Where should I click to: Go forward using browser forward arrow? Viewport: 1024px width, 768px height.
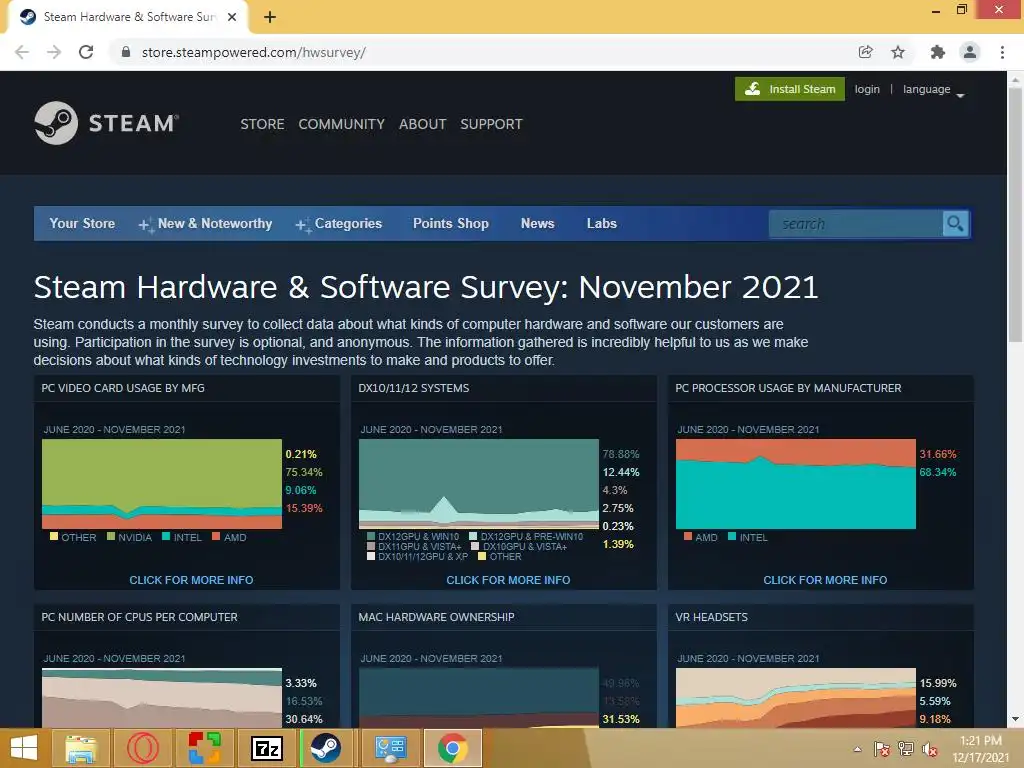pos(54,52)
